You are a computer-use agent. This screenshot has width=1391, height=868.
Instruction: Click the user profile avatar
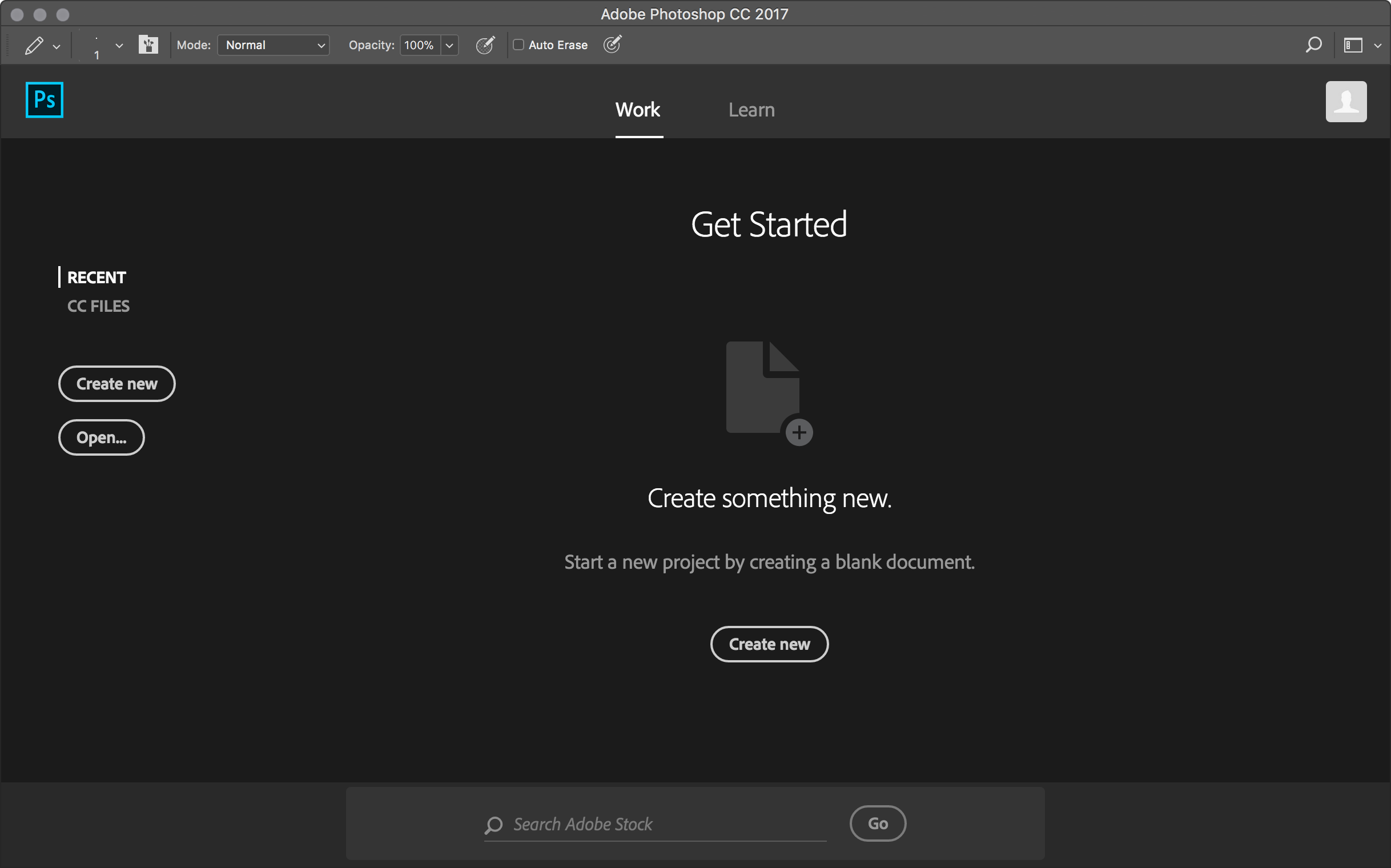click(x=1346, y=101)
